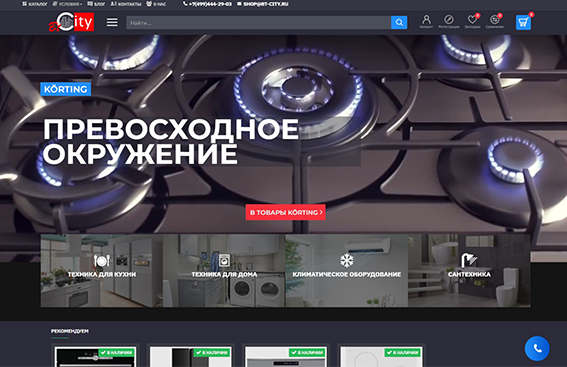The width and height of the screenshot is (567, 367).
Task: Open Каталог in top menu
Action: (x=35, y=4)
